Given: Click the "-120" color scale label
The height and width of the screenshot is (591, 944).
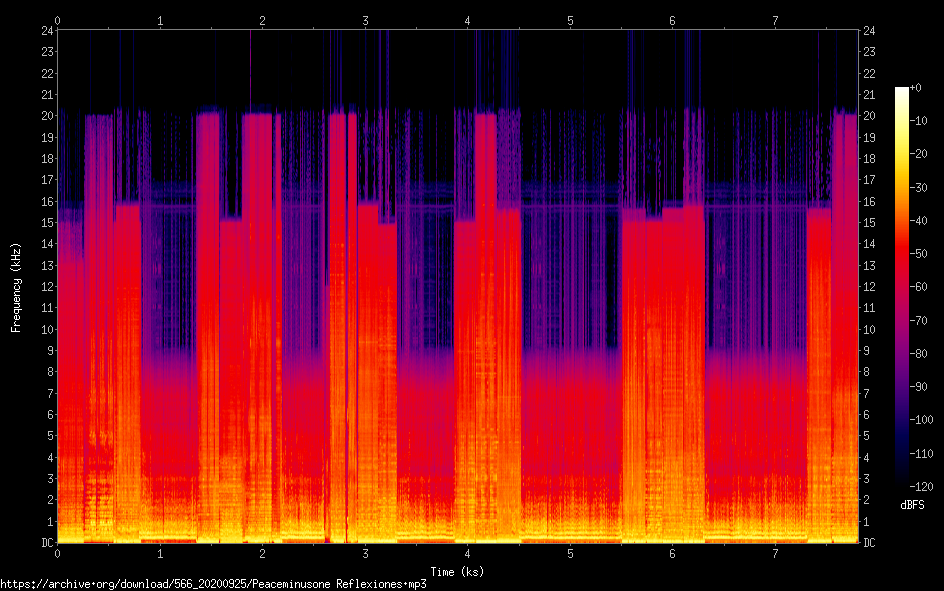Looking at the screenshot, I should pos(921,487).
